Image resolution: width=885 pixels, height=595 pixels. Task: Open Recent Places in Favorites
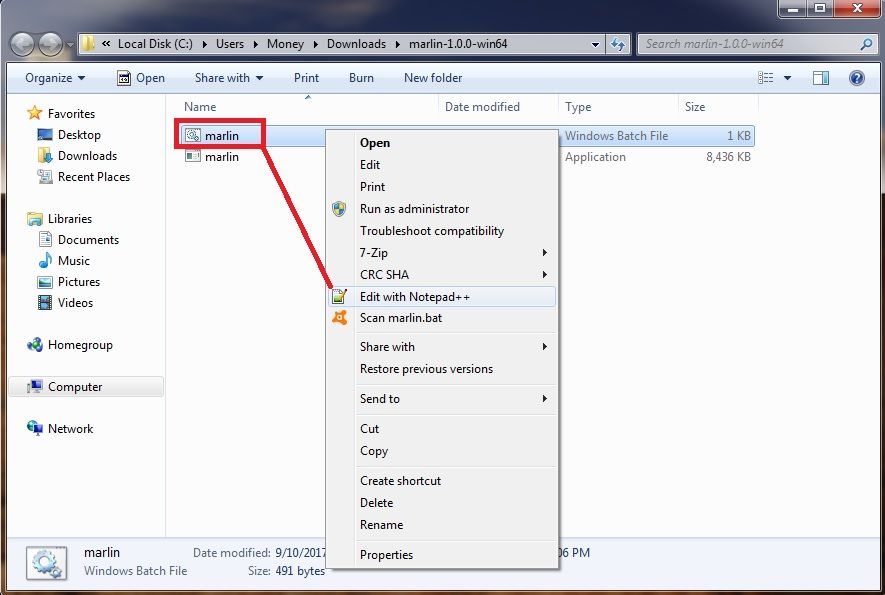coord(83,177)
